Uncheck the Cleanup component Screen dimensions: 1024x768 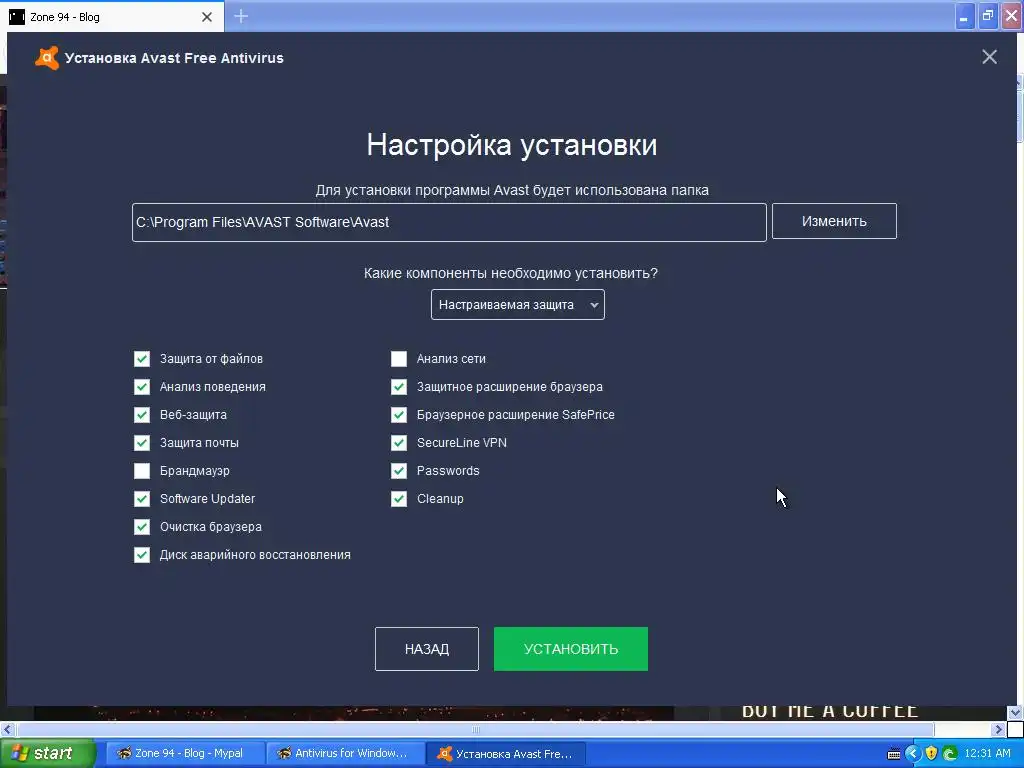[399, 499]
